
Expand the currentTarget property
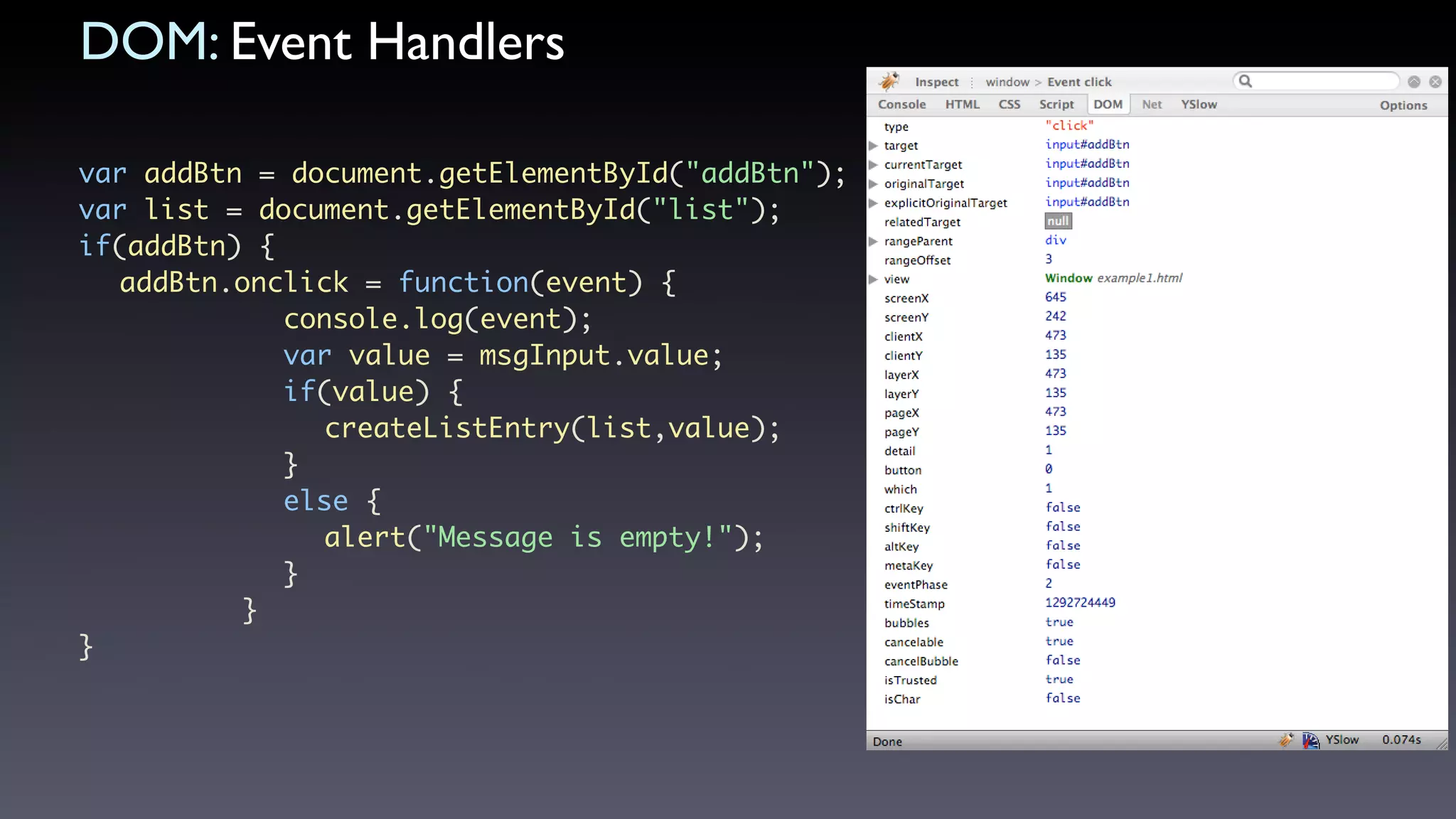(x=873, y=165)
